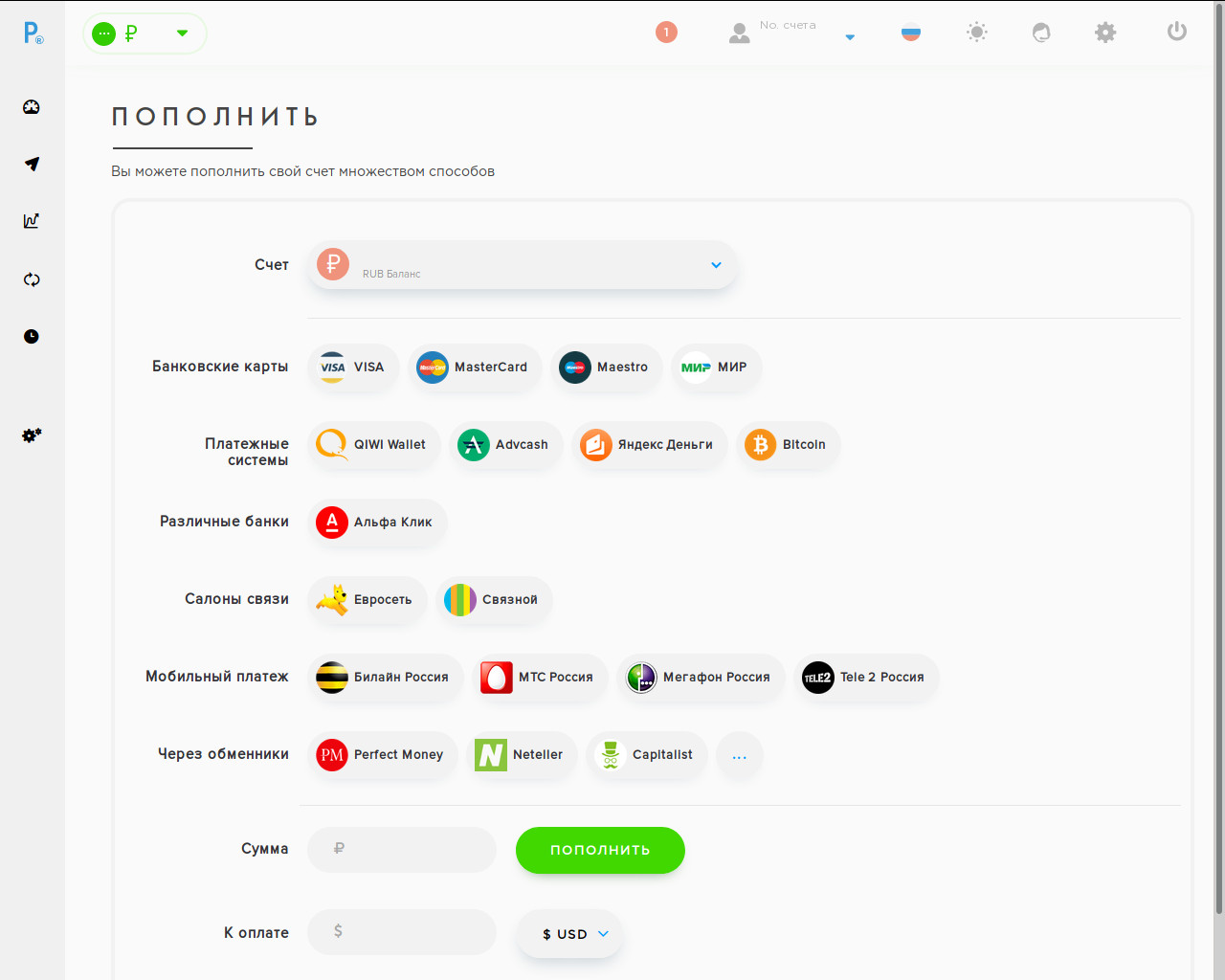
Task: Open the support headset icon in header
Action: pos(1041,33)
